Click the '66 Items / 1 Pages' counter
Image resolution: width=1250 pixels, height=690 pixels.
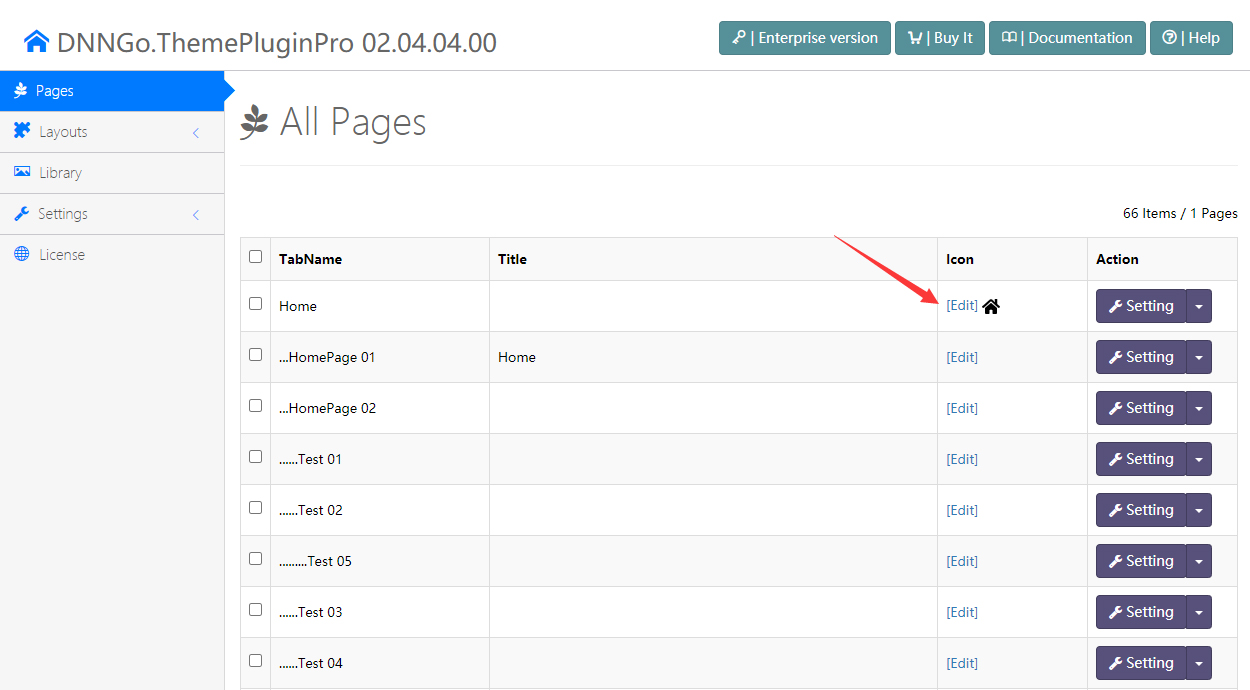click(x=1180, y=213)
